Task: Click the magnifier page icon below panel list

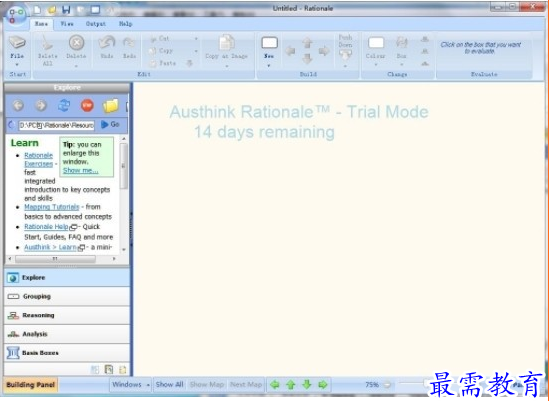Action: click(x=109, y=370)
